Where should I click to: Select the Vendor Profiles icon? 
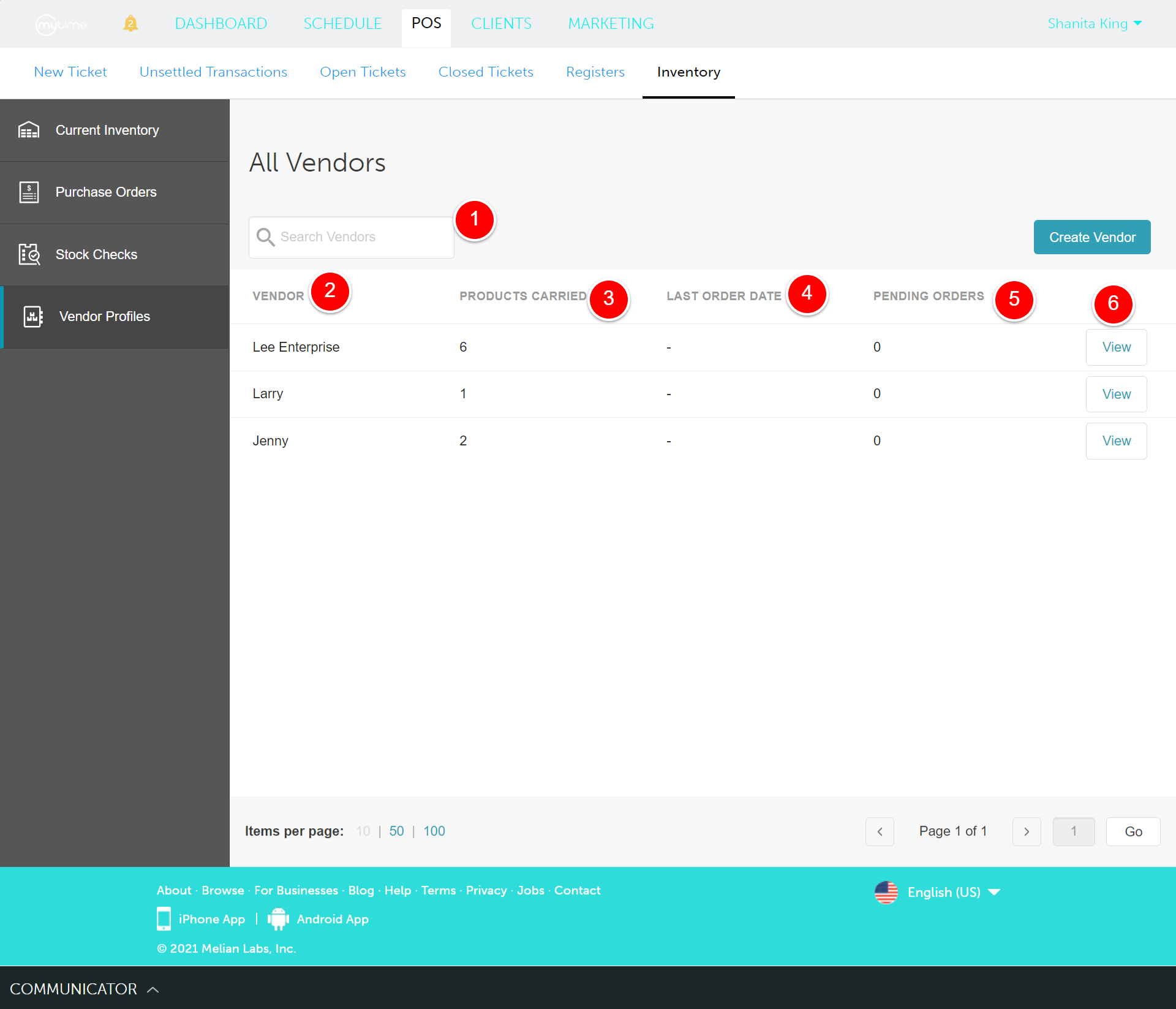pyautogui.click(x=32, y=317)
